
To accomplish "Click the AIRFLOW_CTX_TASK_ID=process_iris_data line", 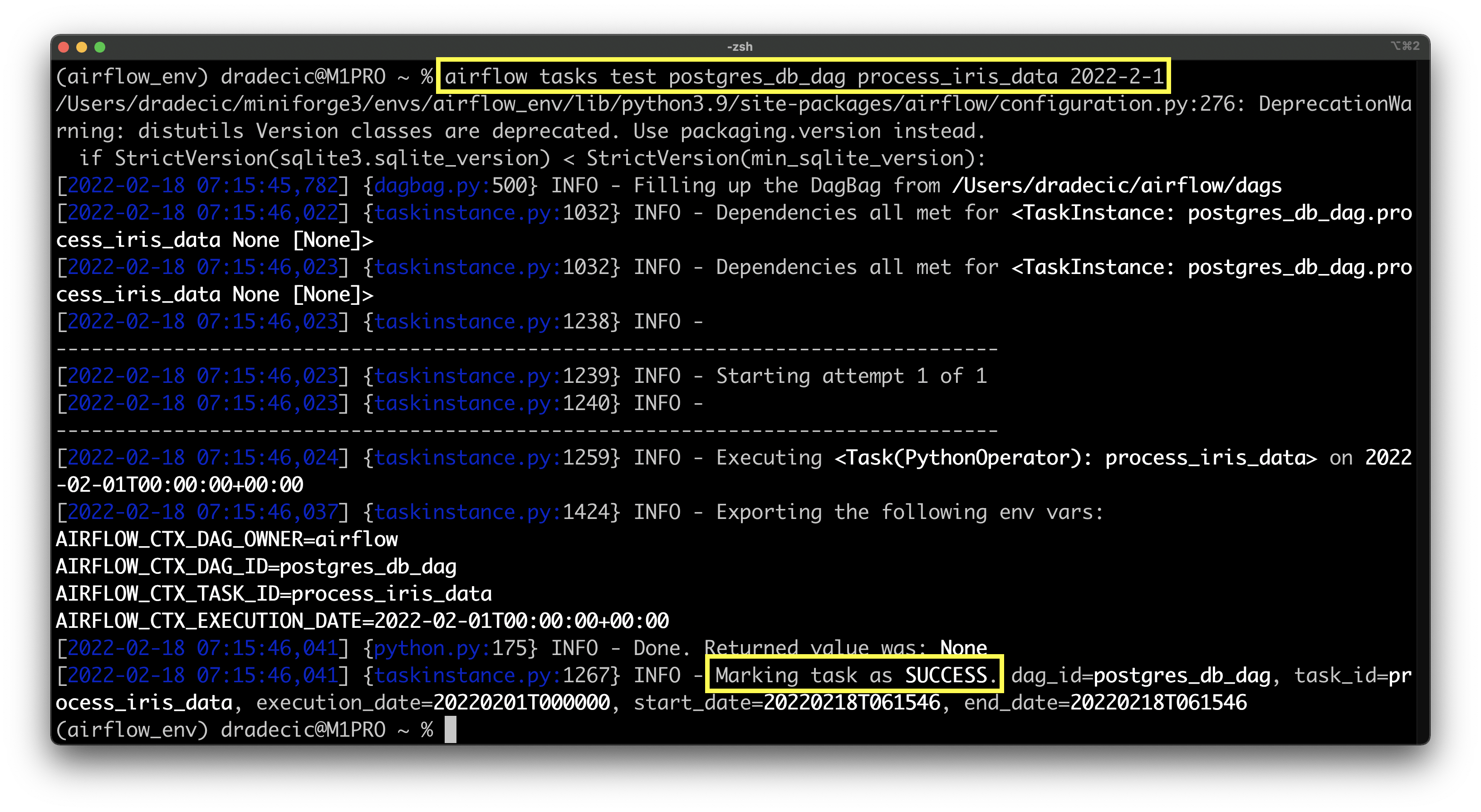I will click(x=274, y=594).
